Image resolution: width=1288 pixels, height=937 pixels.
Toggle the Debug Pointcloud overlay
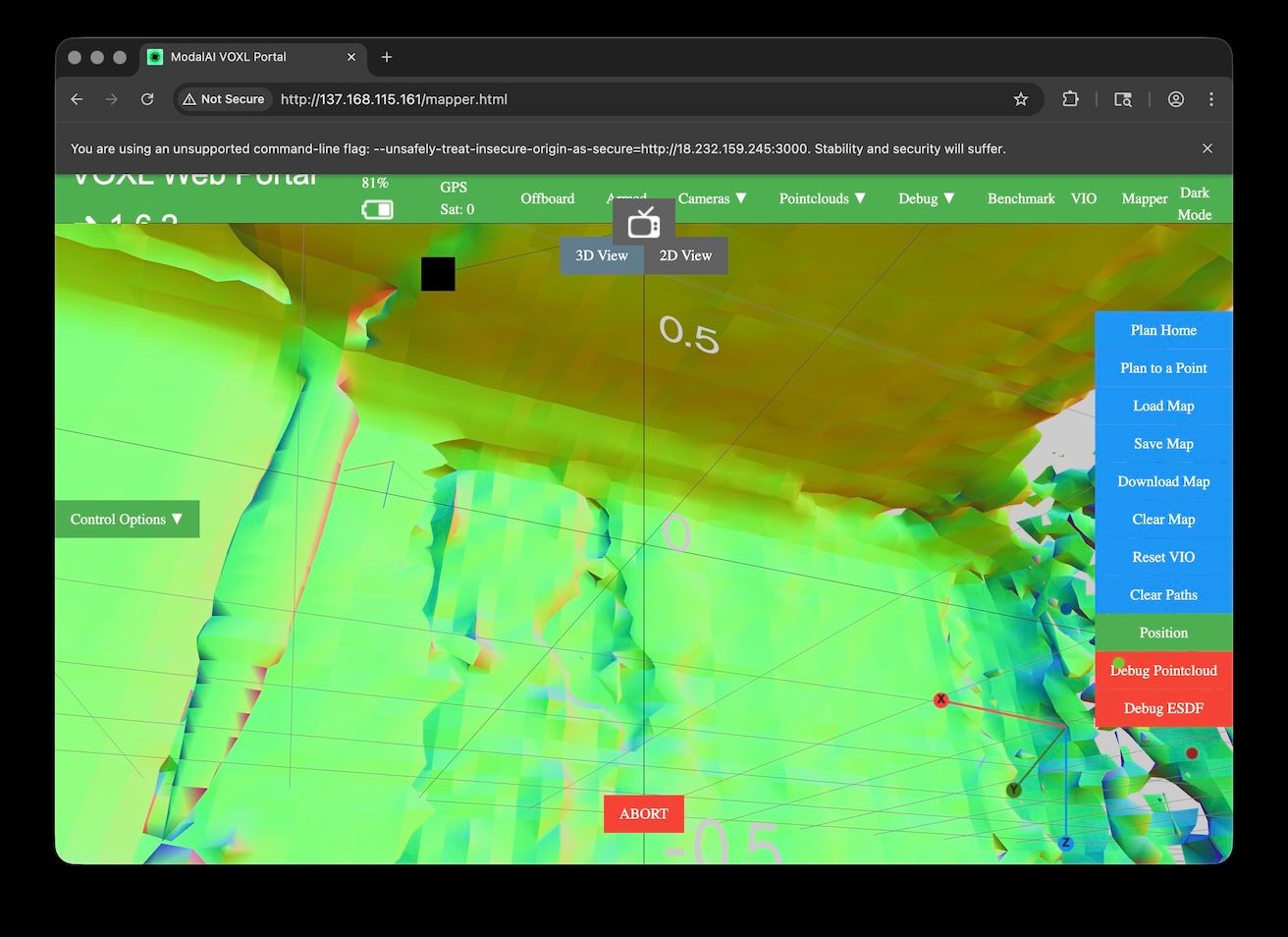(x=1163, y=671)
